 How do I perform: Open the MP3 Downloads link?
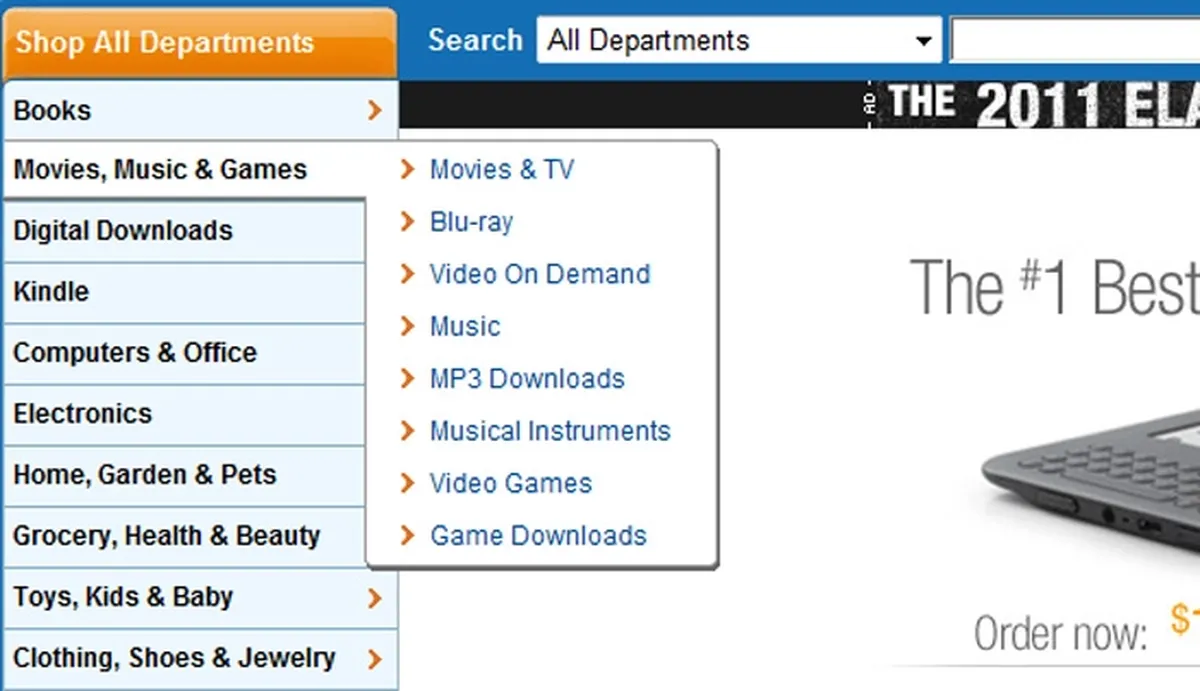(527, 379)
